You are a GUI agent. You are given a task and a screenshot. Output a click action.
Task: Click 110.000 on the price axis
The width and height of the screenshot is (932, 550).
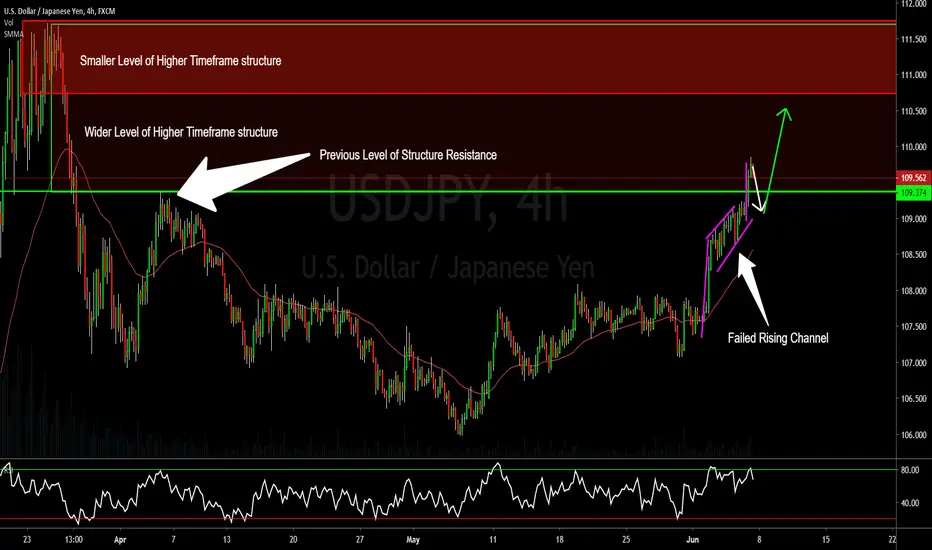click(x=914, y=147)
